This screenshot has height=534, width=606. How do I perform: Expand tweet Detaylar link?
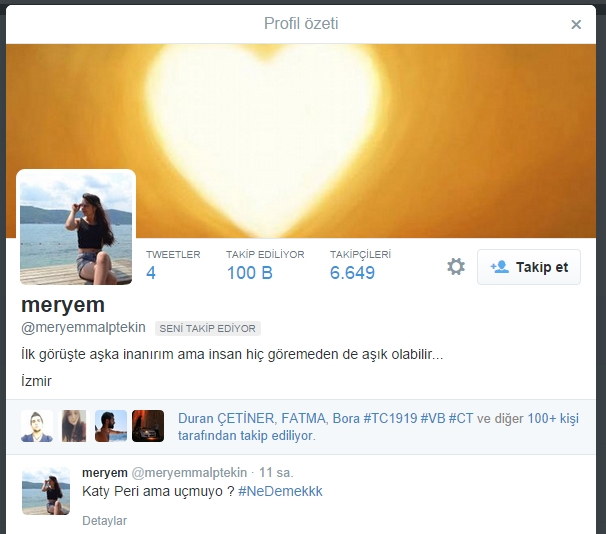[x=104, y=521]
